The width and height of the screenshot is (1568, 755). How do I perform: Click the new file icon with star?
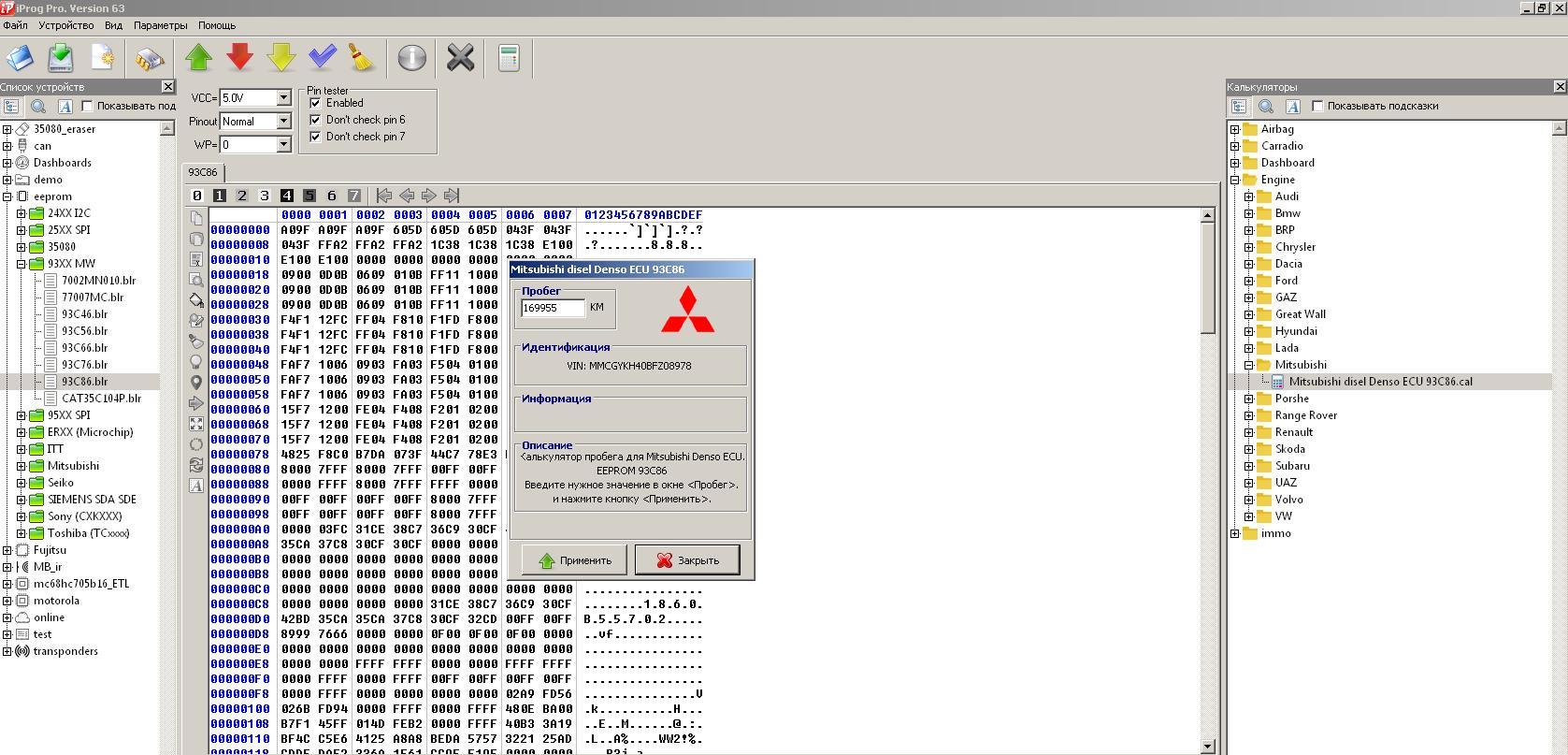point(102,58)
